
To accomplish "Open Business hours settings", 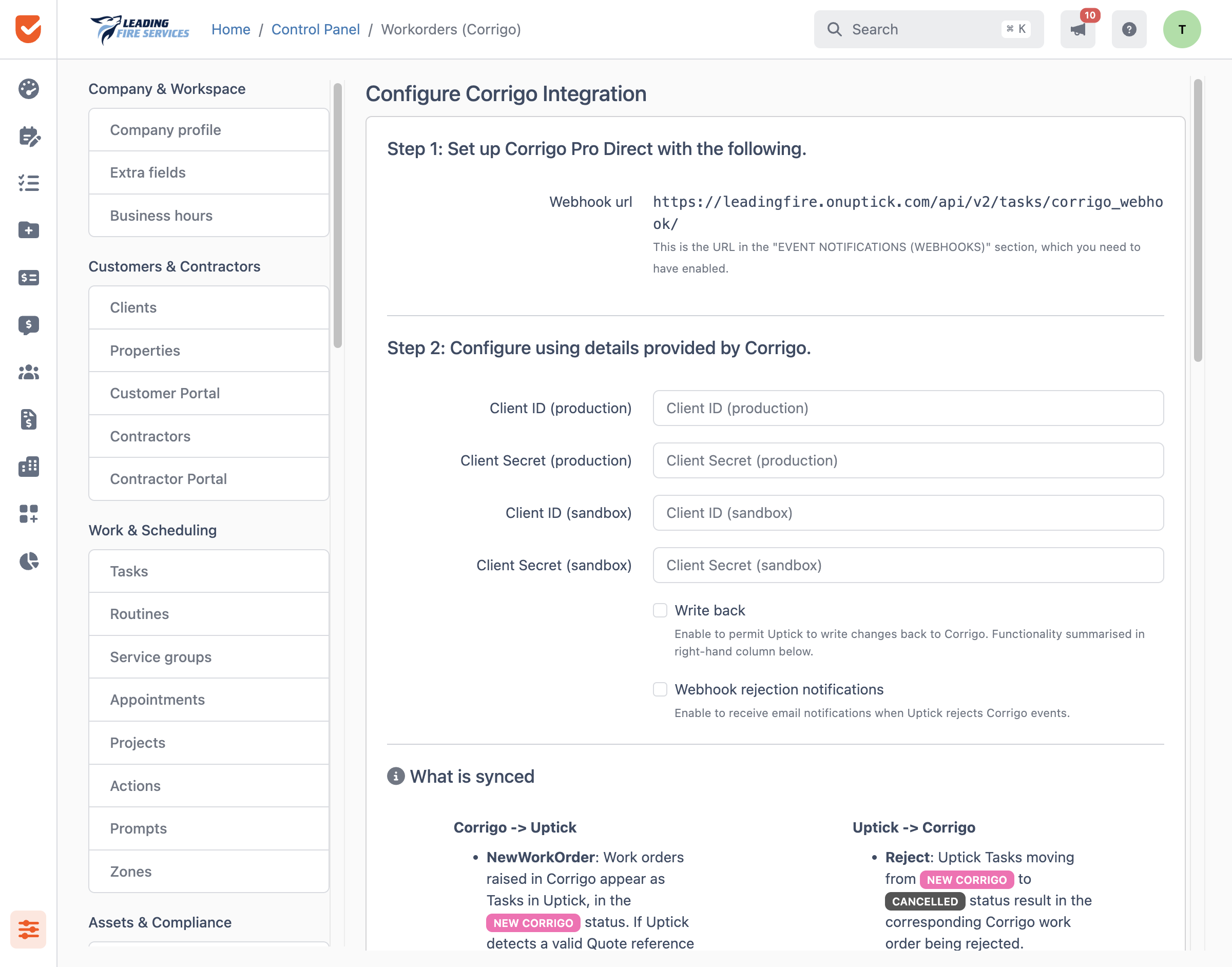I will pyautogui.click(x=209, y=216).
